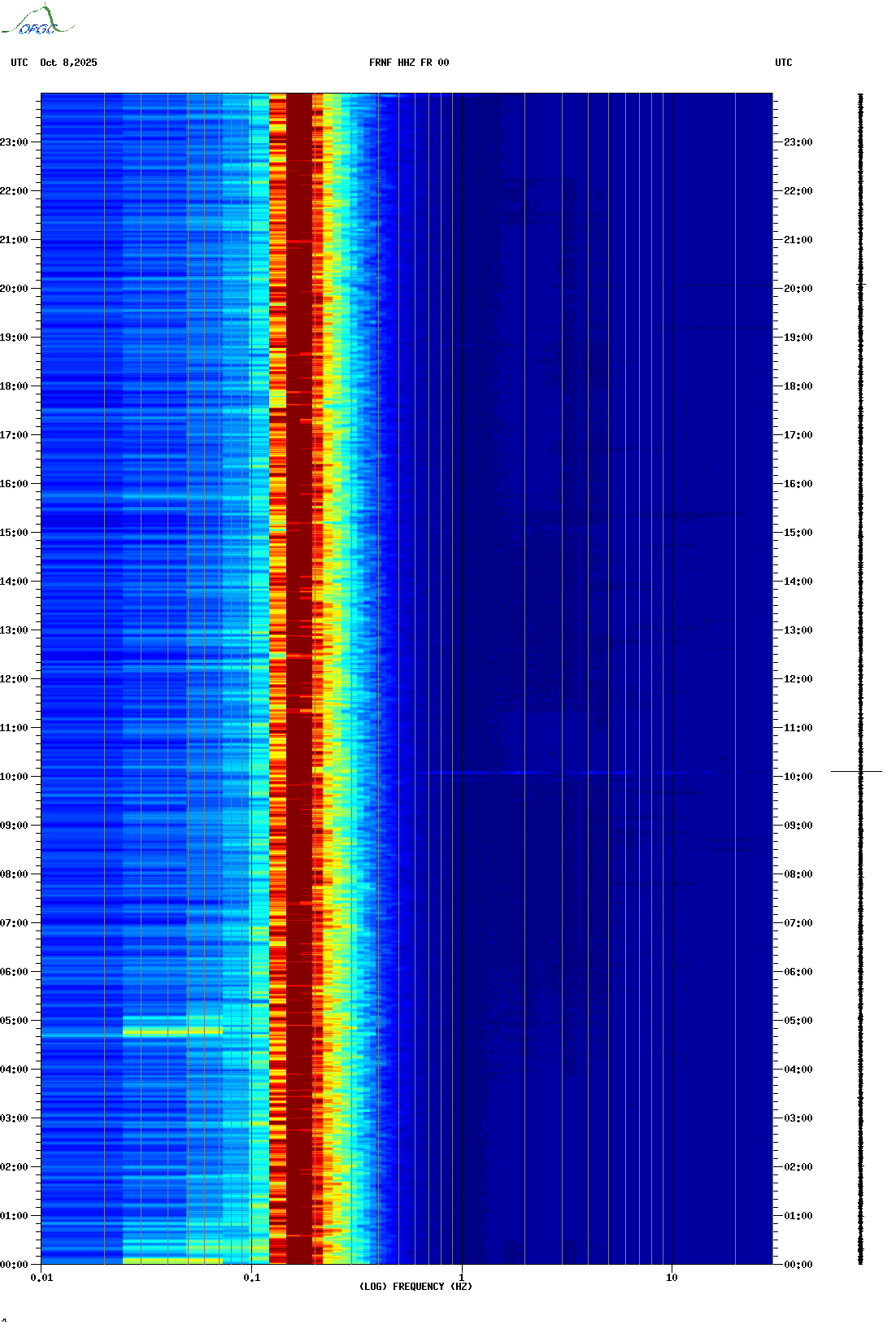Screen dimensions: 896x1329
Task: Click the 00:00 tick label on right axis
Action: click(798, 1265)
